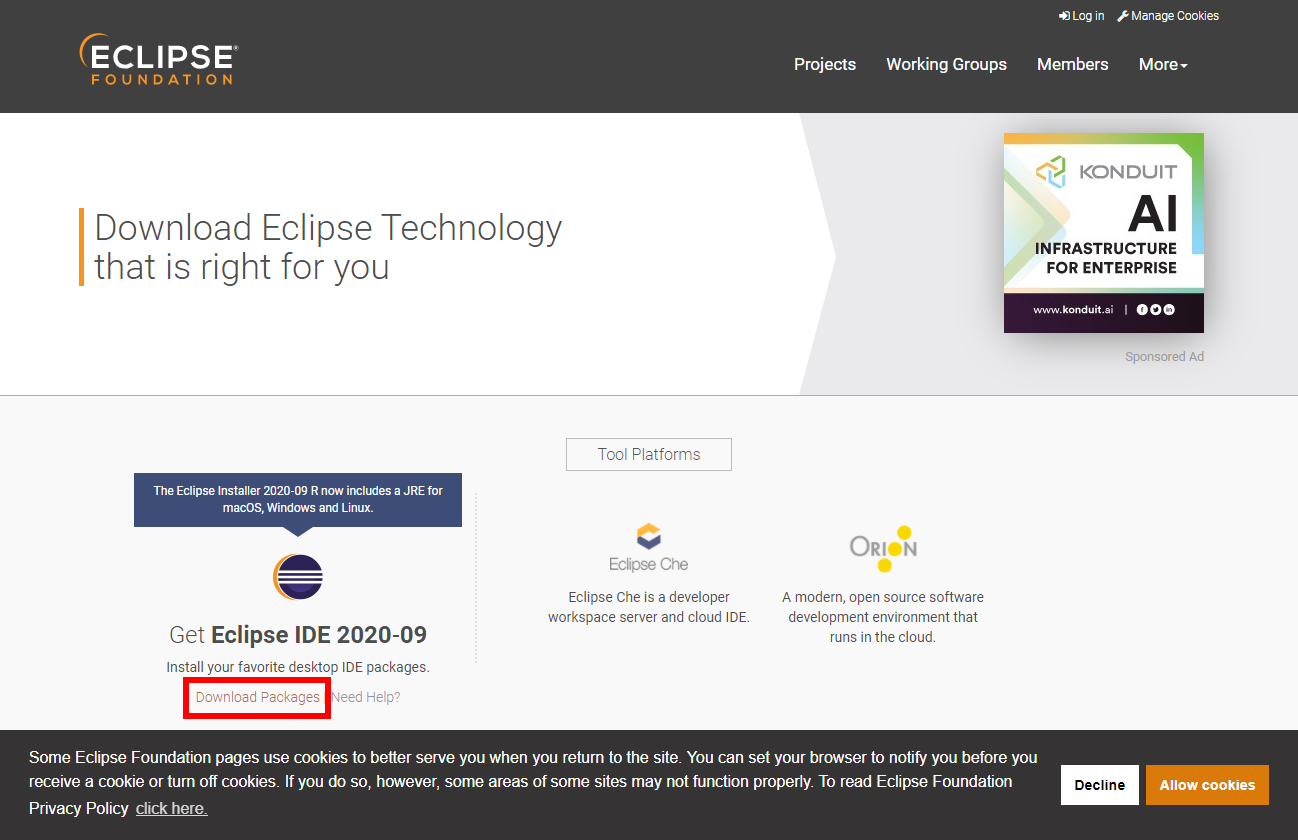Go to the Members page
The width and height of the screenshot is (1298, 840).
pyautogui.click(x=1072, y=64)
